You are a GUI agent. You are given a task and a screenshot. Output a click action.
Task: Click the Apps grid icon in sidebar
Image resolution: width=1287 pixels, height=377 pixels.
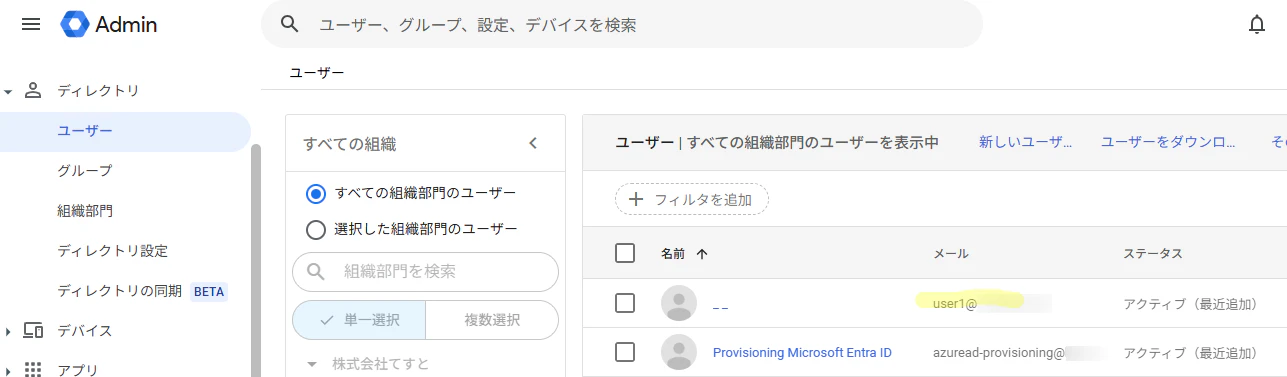tap(33, 369)
